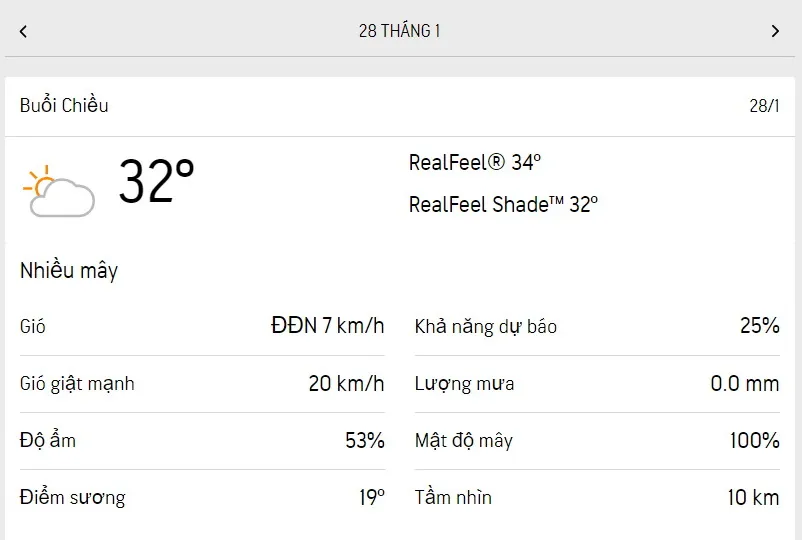This screenshot has height=540, width=802.
Task: Click the ĐĐN 7 km/h wind value
Action: coord(327,326)
